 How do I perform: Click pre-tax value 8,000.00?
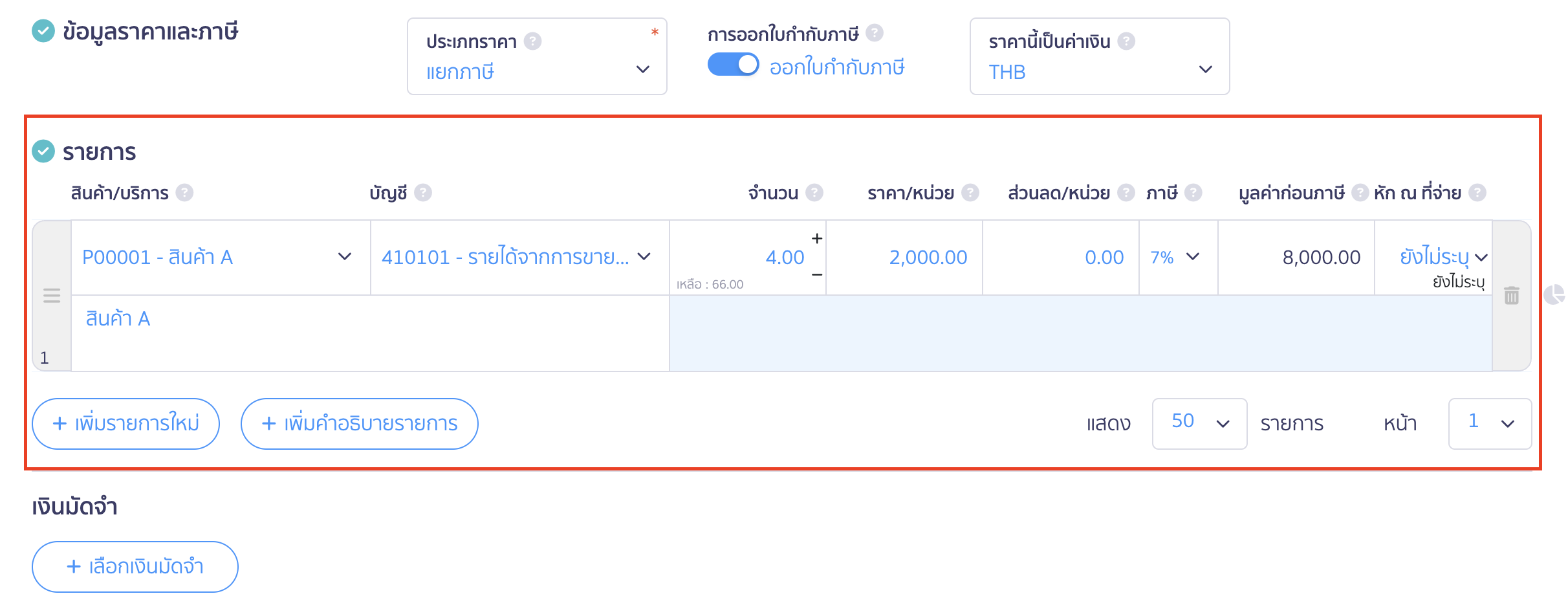coord(1322,258)
